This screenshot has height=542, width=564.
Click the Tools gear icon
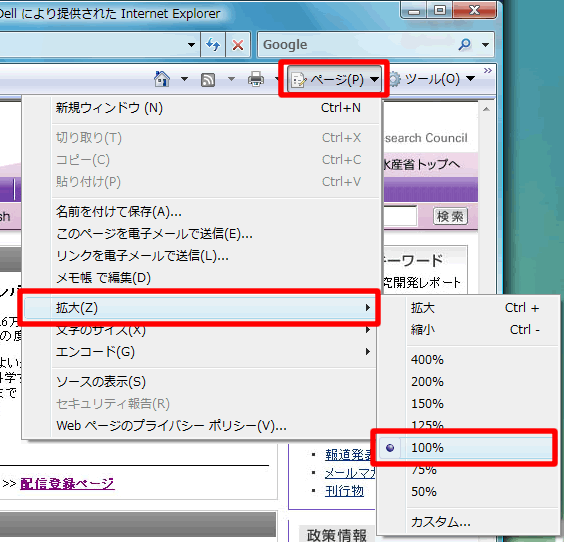395,79
